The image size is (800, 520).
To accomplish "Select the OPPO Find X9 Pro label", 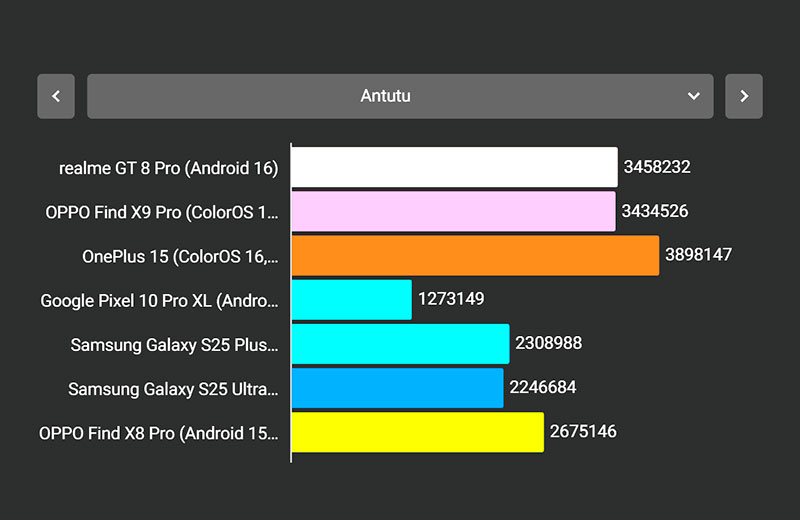I will pos(162,212).
